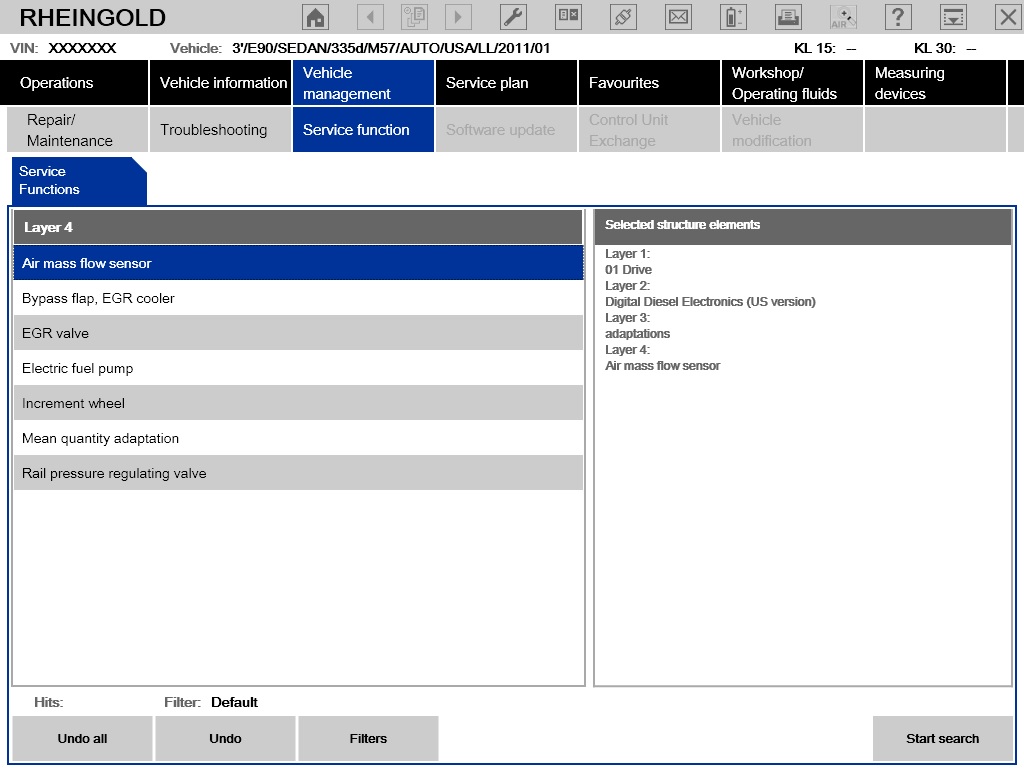
Task: Click the connection plug icon
Action: coord(623,17)
